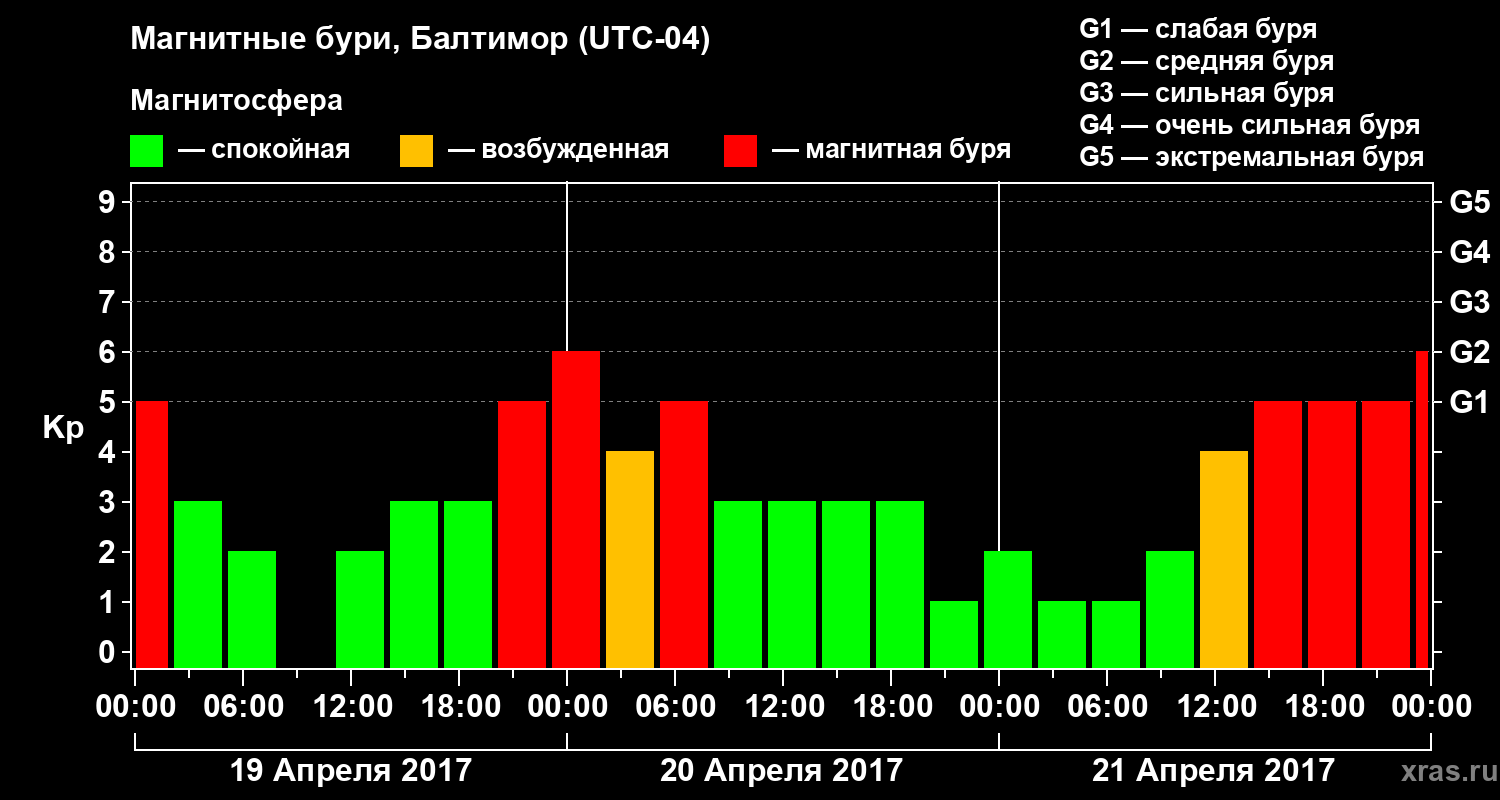Image resolution: width=1500 pixels, height=800 pixels.
Task: Select the 'G2 — средняя буря' legend line
Action: click(x=1206, y=61)
